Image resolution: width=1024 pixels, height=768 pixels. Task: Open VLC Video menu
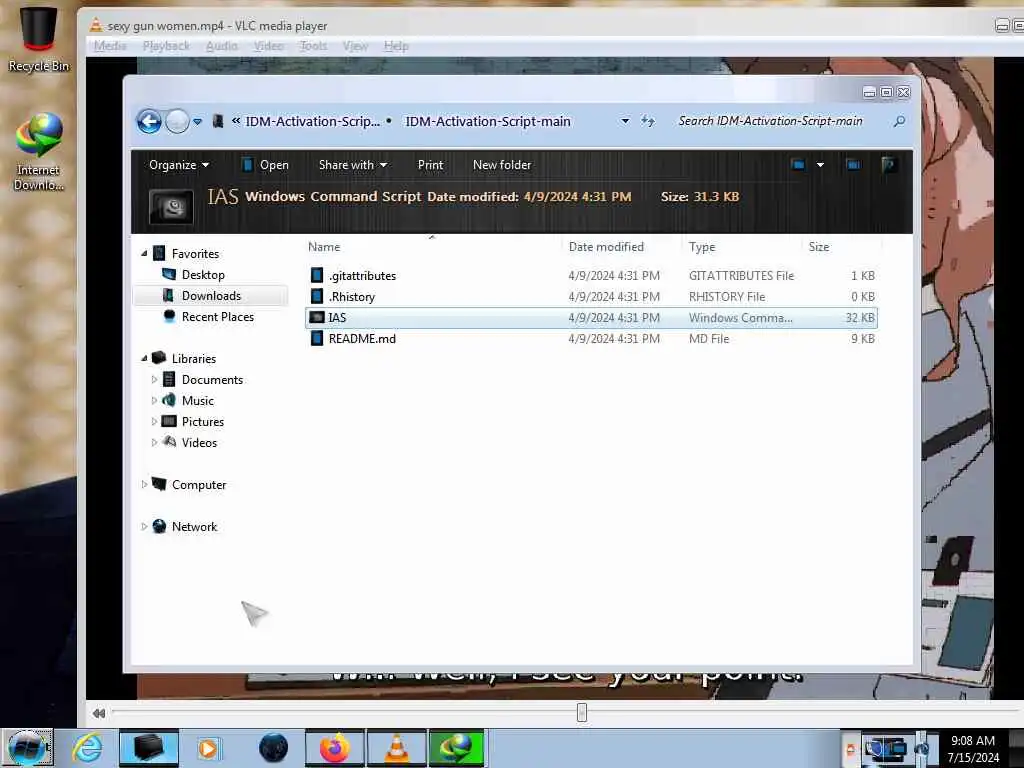point(268,46)
